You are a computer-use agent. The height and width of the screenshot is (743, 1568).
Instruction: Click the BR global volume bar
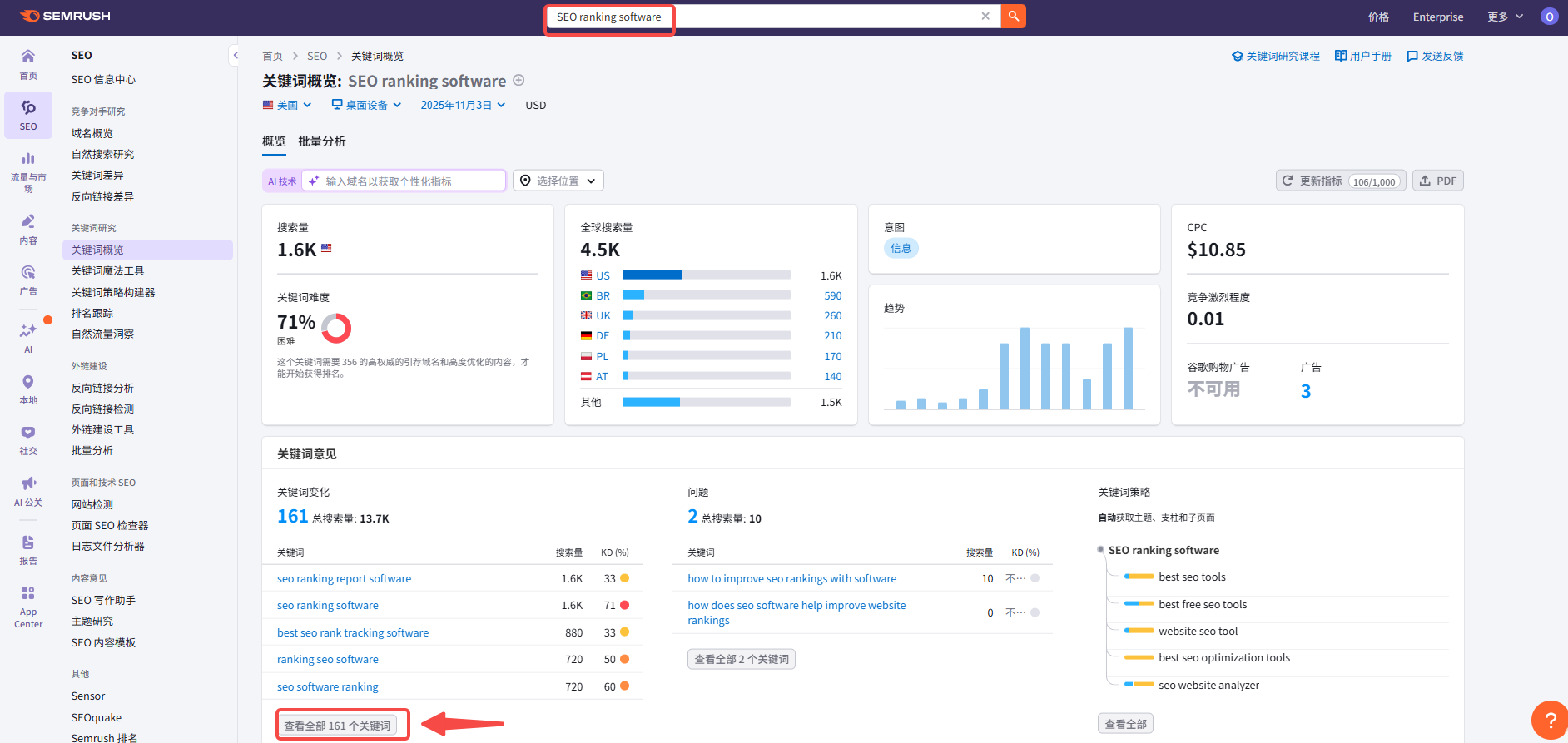[707, 295]
